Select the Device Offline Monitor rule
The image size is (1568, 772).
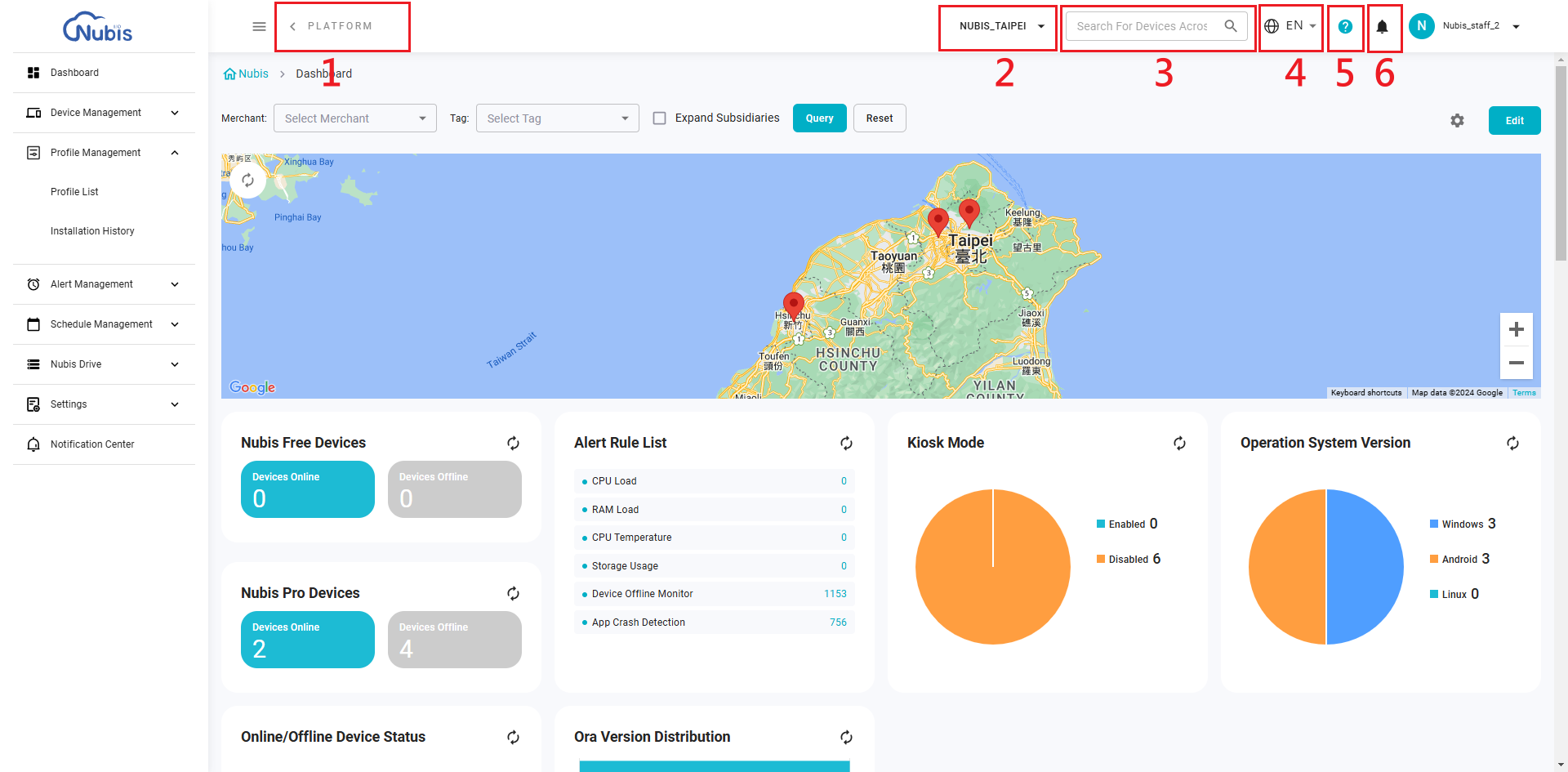pos(715,594)
